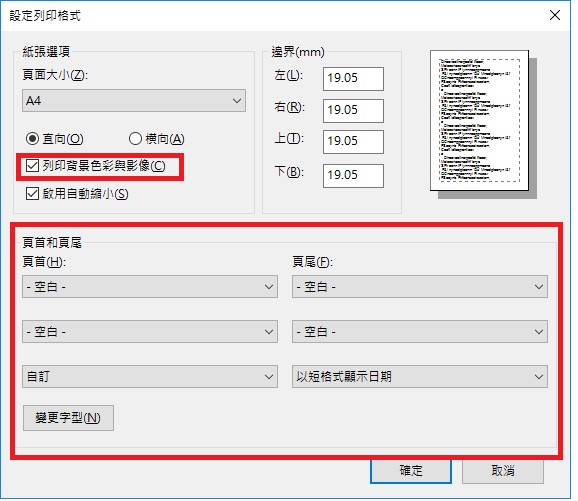Open the first 頁首 header dropdown
The width and height of the screenshot is (578, 501).
click(x=150, y=286)
